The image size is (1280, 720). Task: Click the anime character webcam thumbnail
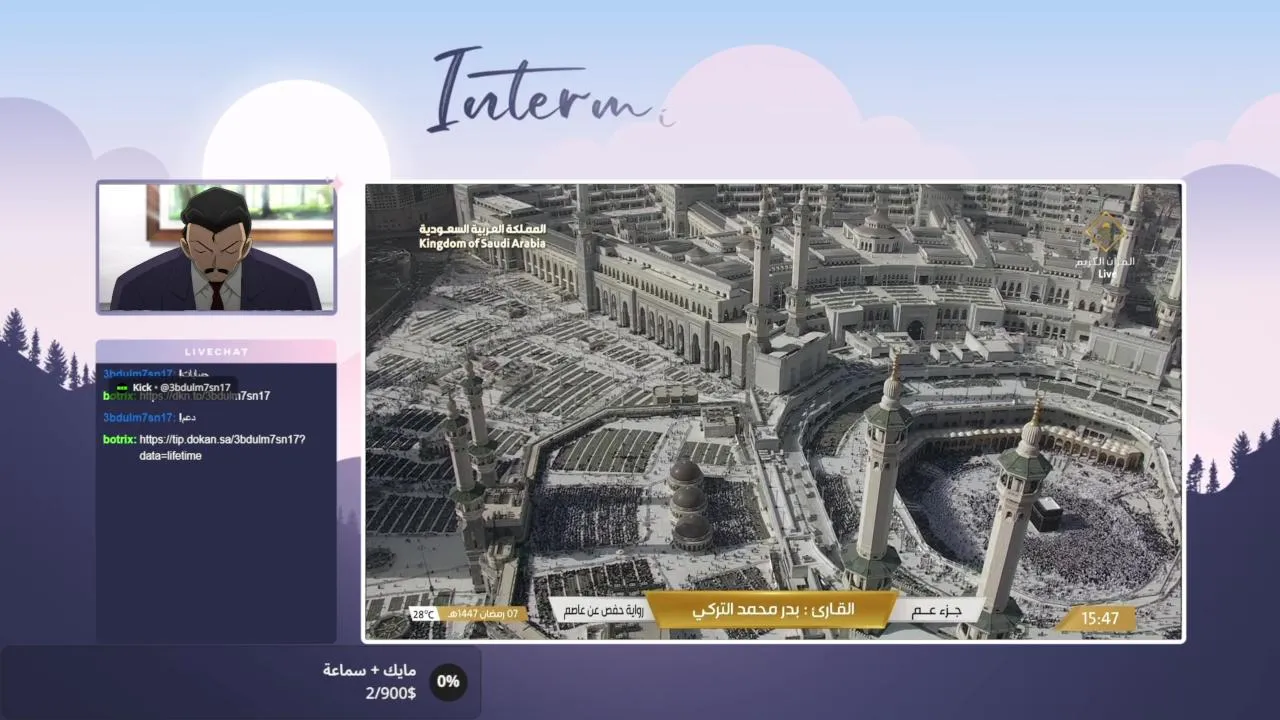tap(216, 248)
